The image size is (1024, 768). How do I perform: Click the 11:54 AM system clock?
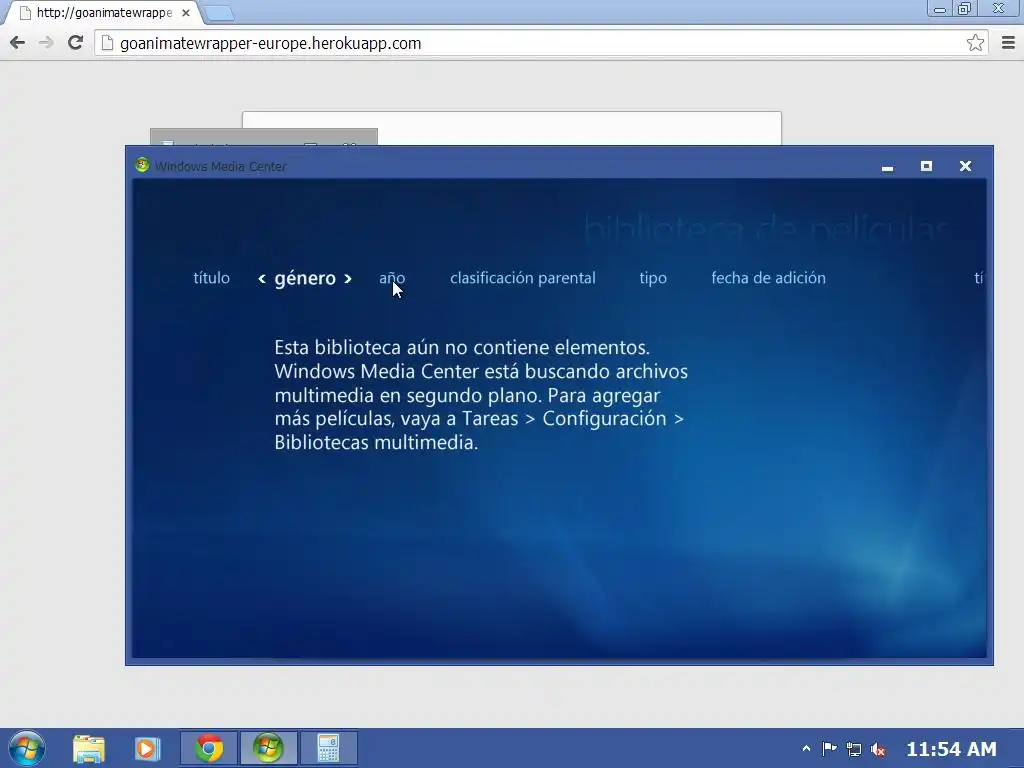pos(951,749)
